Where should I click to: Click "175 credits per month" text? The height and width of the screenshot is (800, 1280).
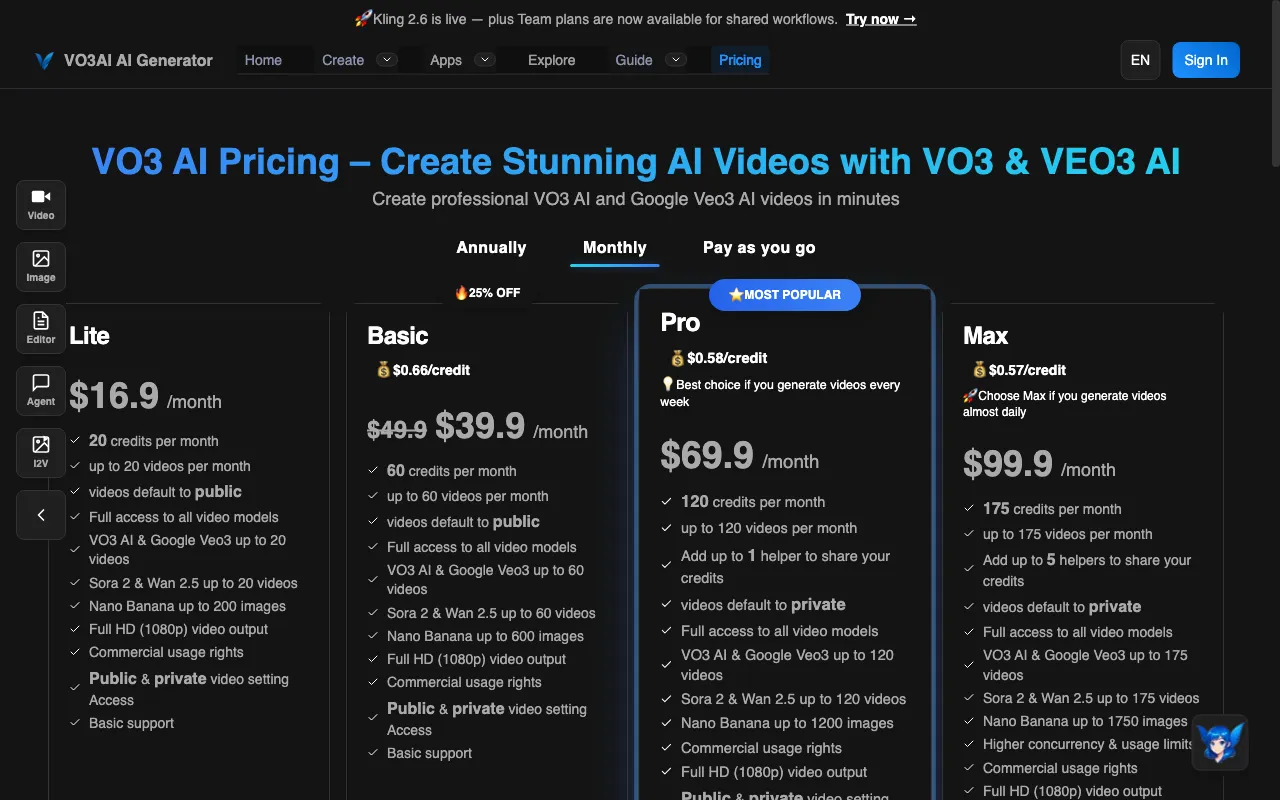click(x=1052, y=509)
